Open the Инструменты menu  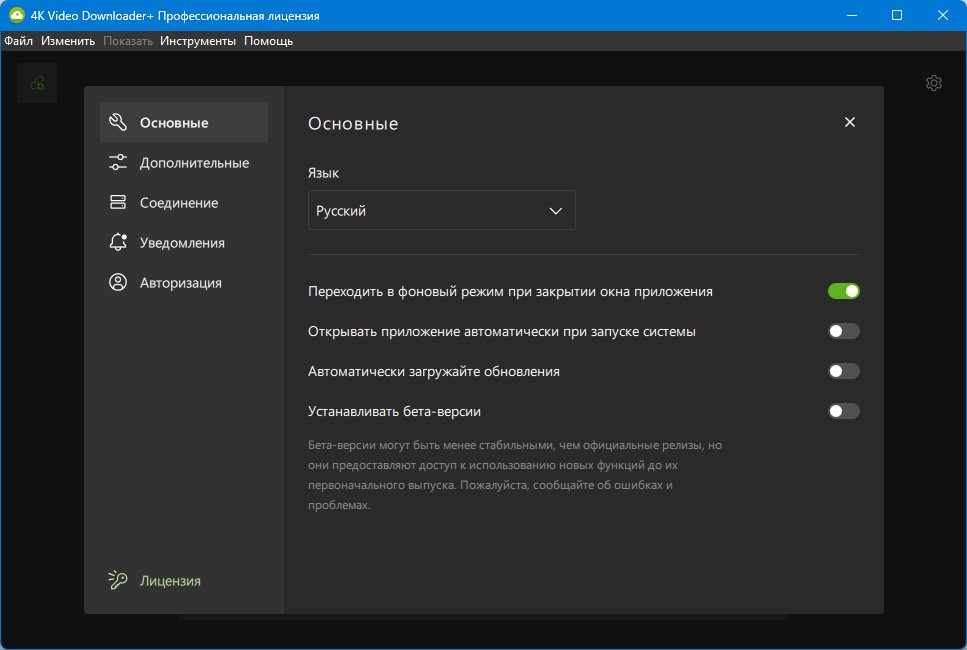coord(198,41)
